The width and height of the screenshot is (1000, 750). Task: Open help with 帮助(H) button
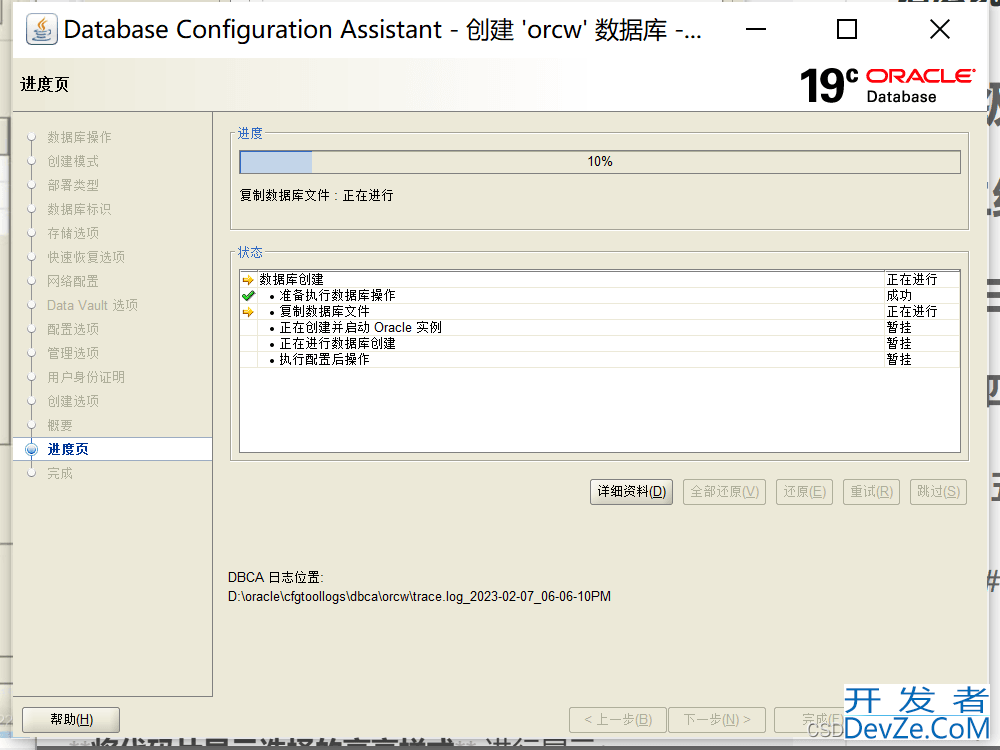(x=71, y=720)
